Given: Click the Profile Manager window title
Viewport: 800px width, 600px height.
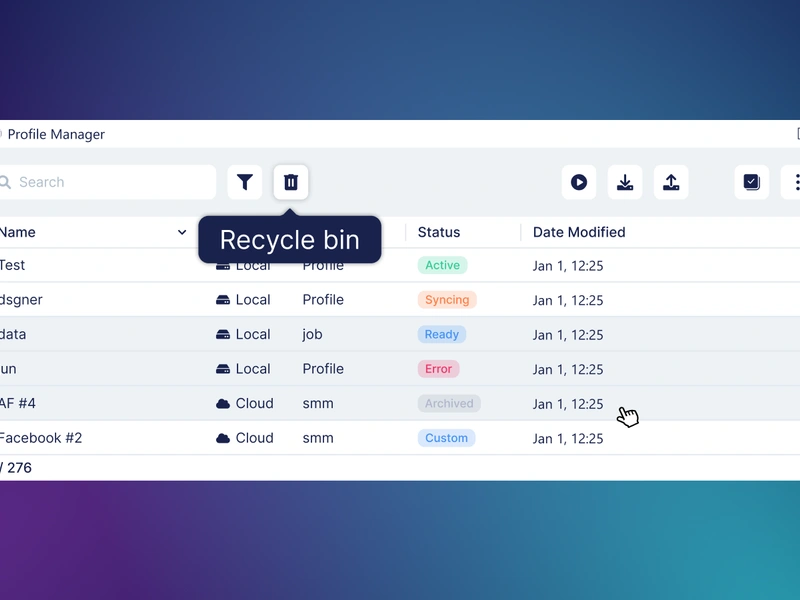Looking at the screenshot, I should click(x=56, y=134).
